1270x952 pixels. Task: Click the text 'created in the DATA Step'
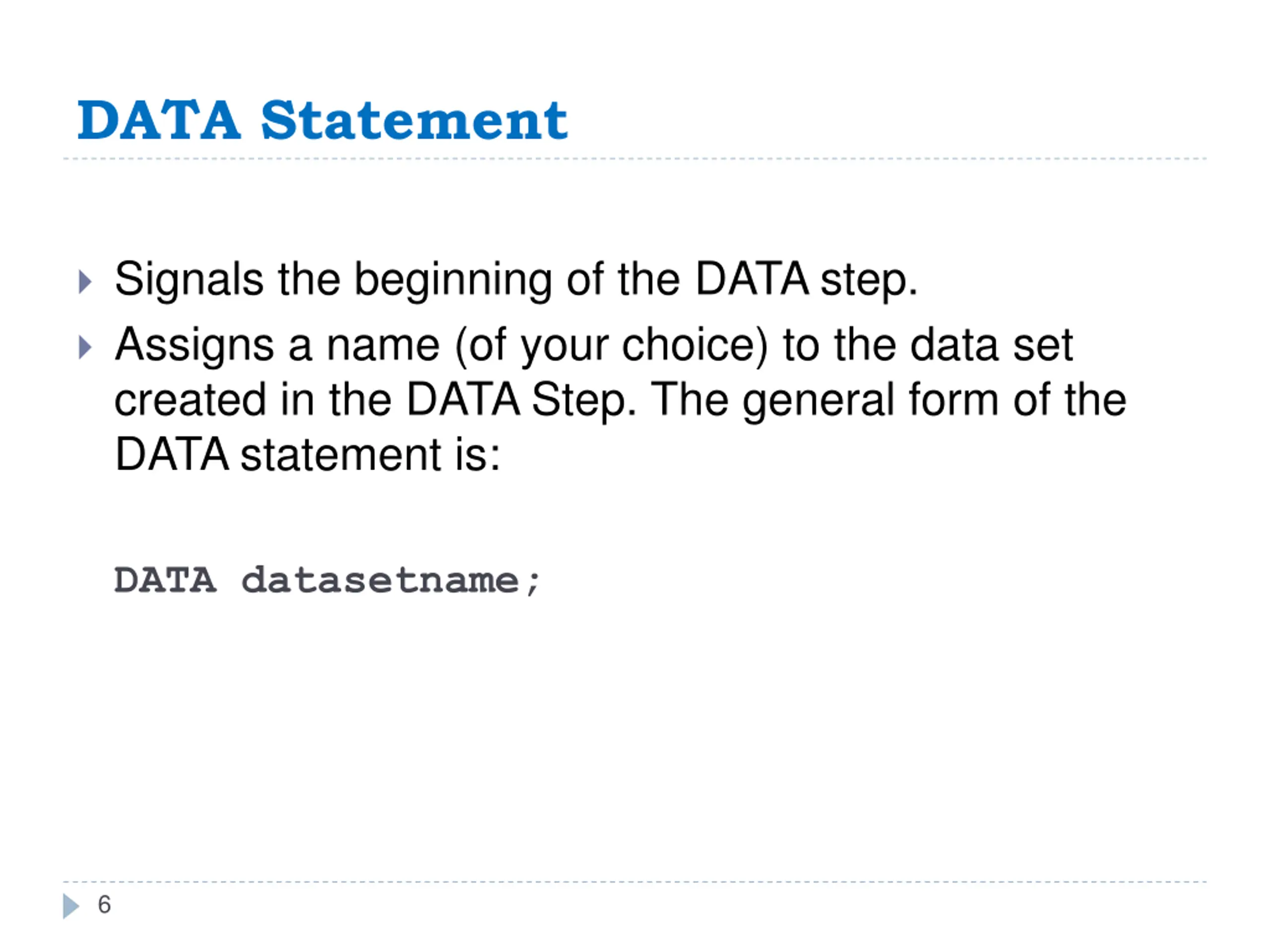(375, 400)
